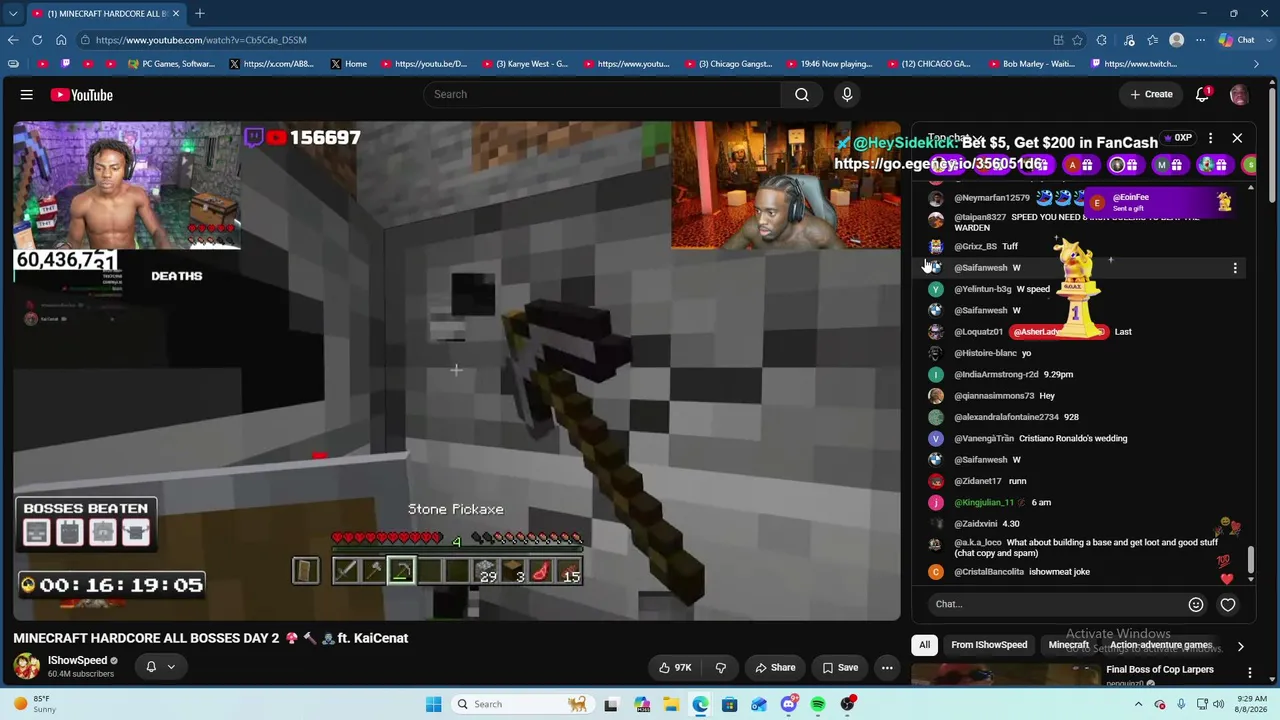Save the video to a playlist

[840, 667]
